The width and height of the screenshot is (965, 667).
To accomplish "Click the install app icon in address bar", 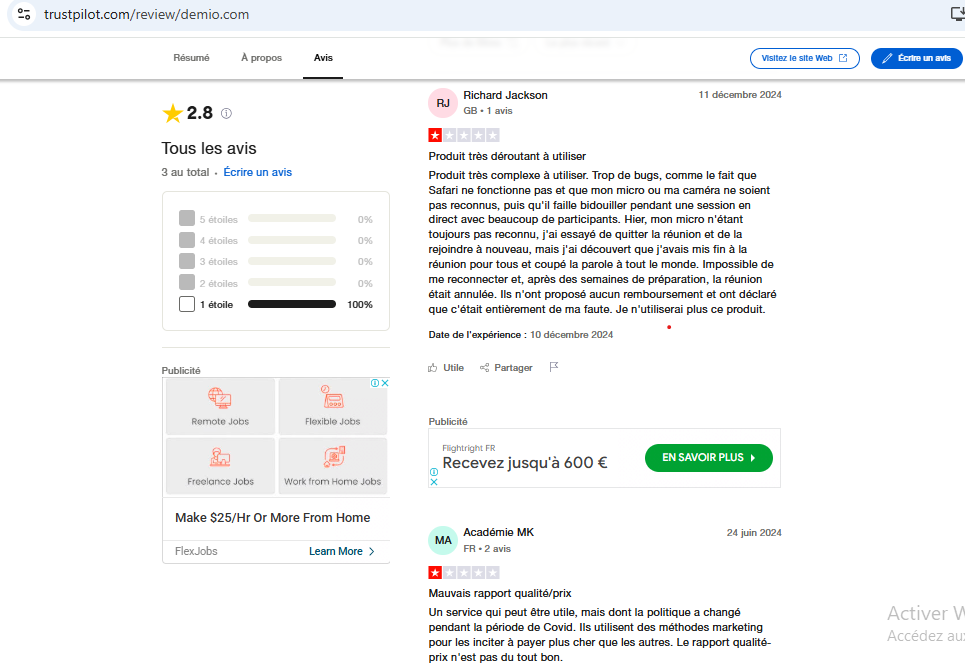I will [x=958, y=14].
